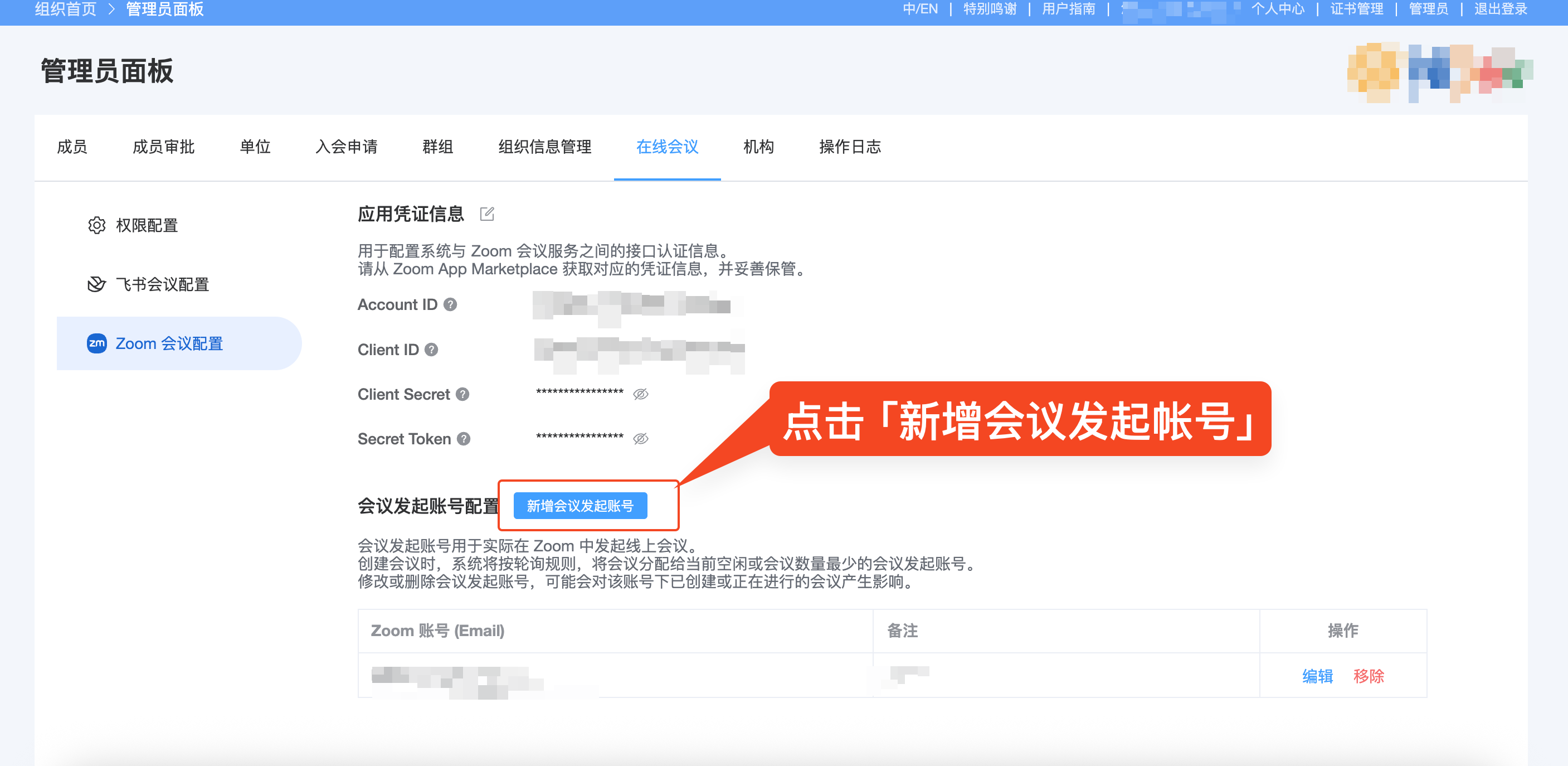Select the 飞书会议配置 sidebar icon

[x=96, y=284]
